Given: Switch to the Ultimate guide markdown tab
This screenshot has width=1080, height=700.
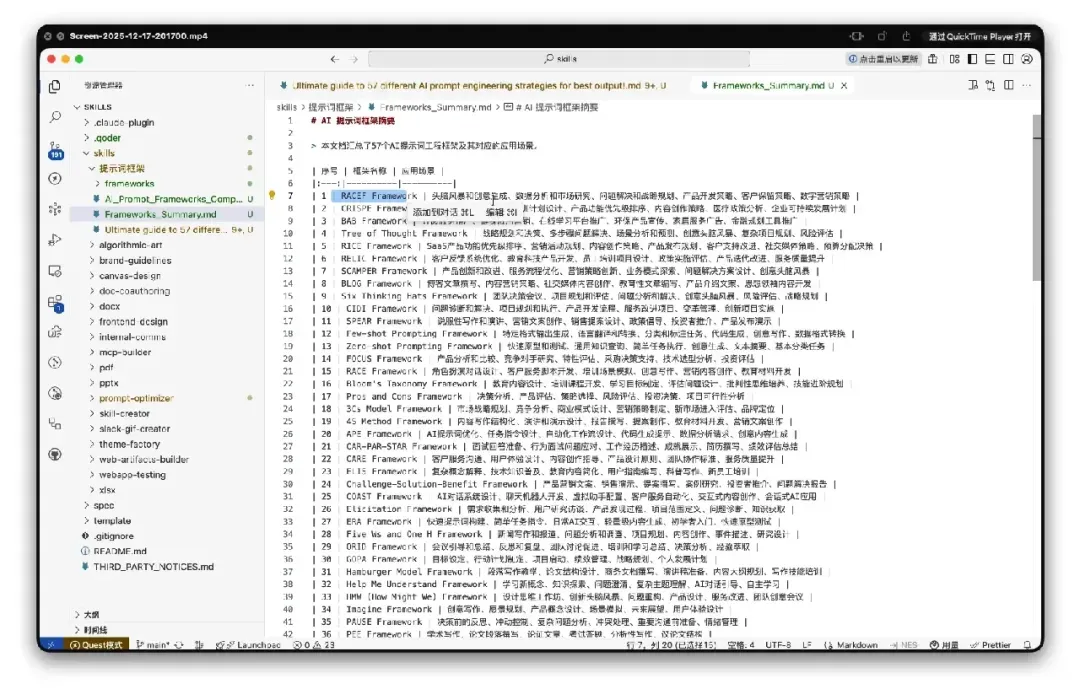Looking at the screenshot, I should click(472, 85).
